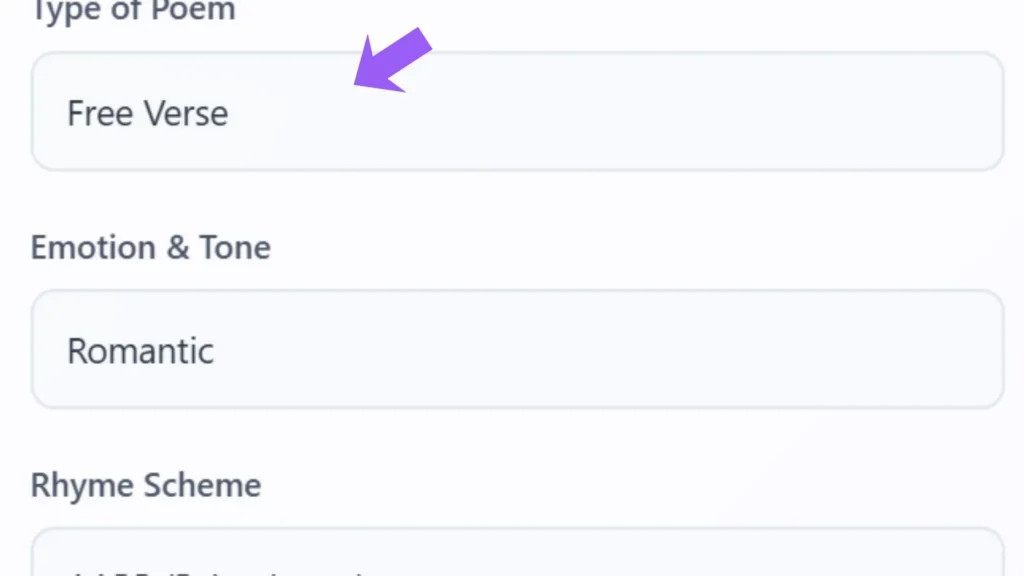The height and width of the screenshot is (576, 1024).
Task: Click the word "Scheme" in the label
Action: pyautogui.click(x=203, y=485)
